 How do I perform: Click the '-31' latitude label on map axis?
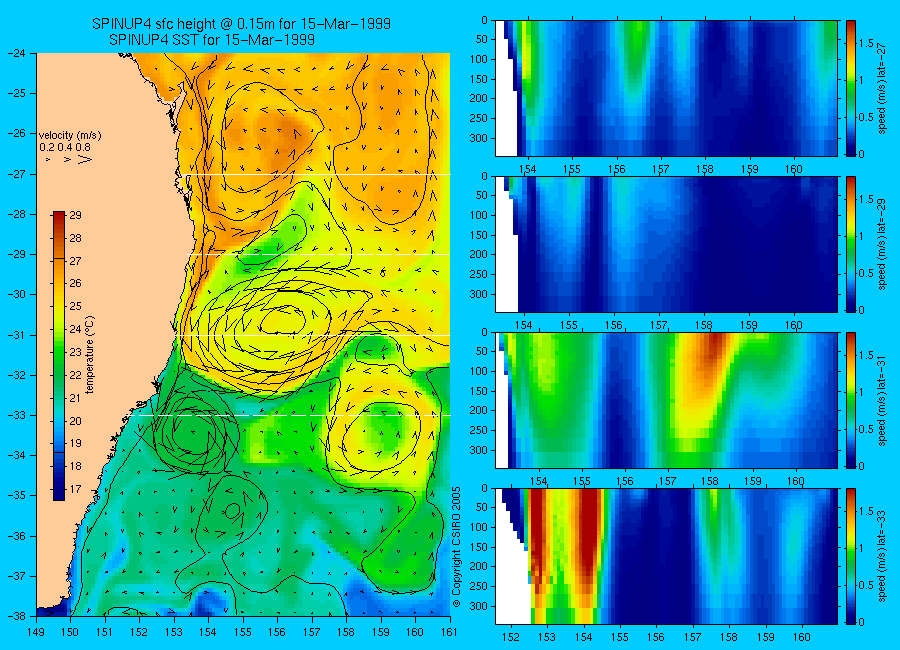click(18, 335)
